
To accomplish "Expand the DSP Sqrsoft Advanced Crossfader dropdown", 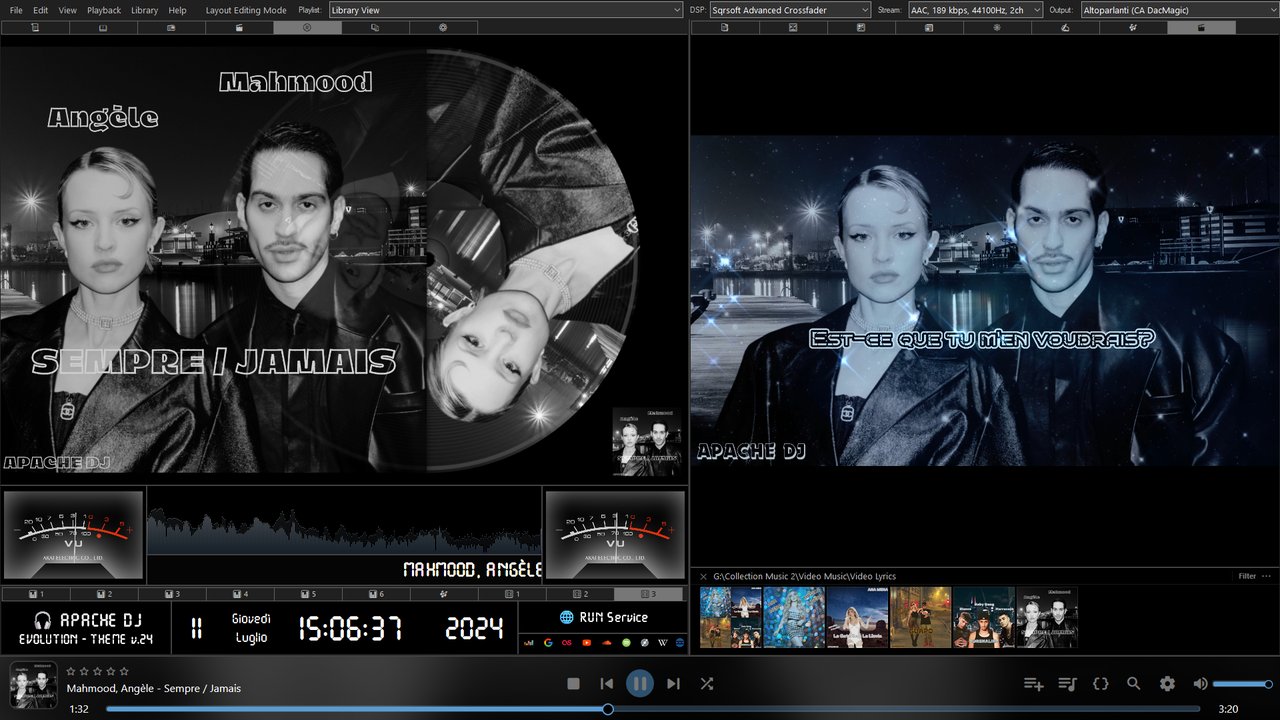I will [x=790, y=10].
